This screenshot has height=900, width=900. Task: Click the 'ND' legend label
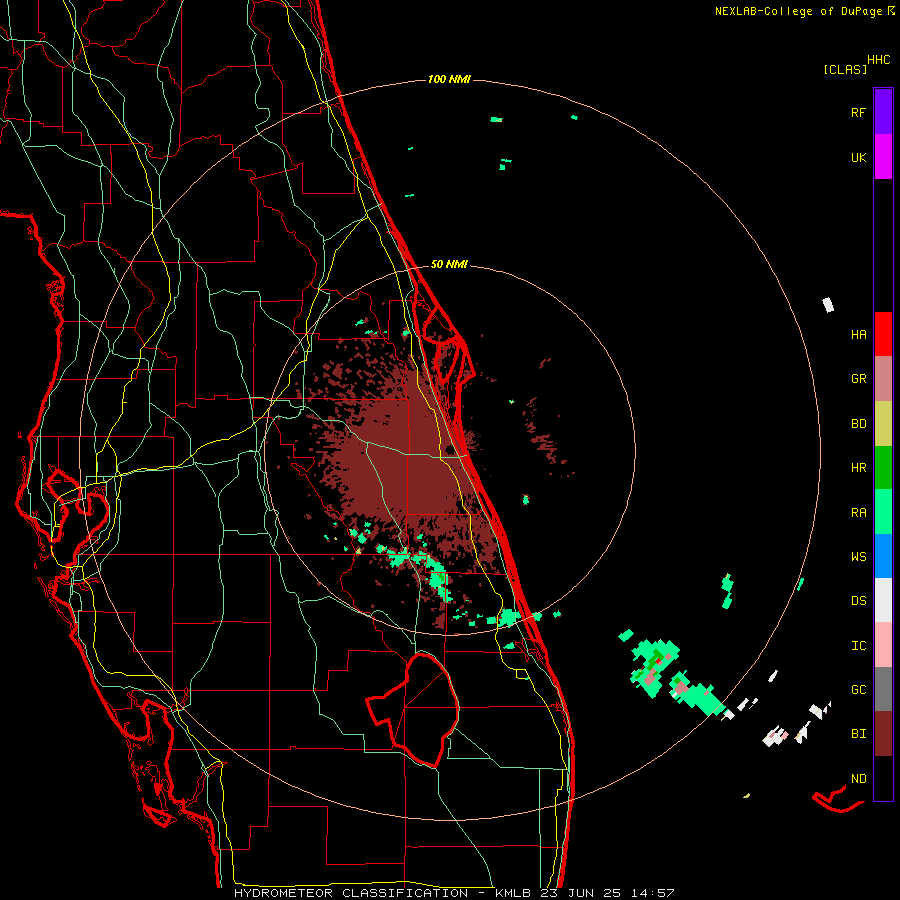[x=858, y=779]
